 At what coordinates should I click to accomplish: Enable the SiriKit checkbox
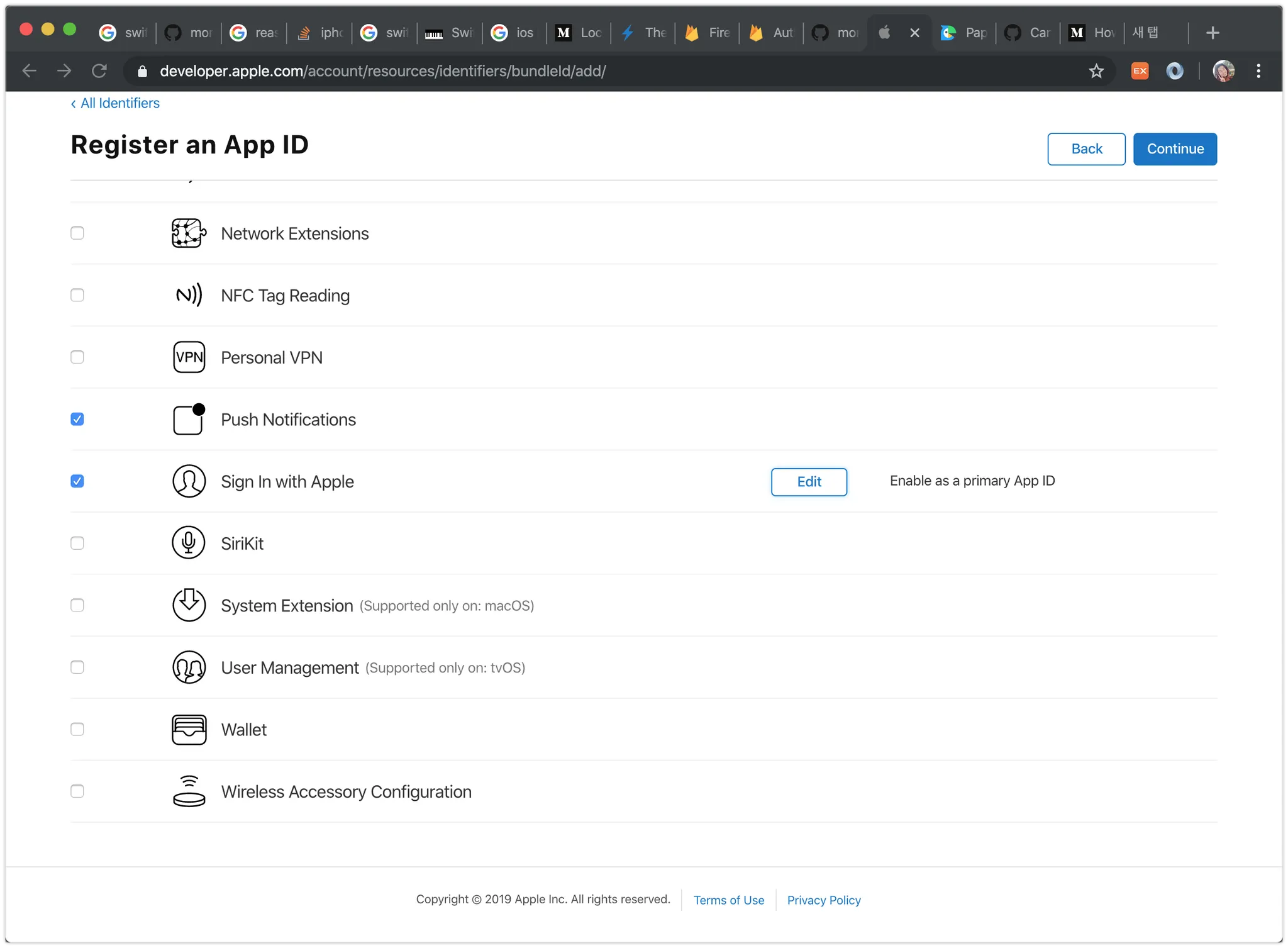(77, 543)
